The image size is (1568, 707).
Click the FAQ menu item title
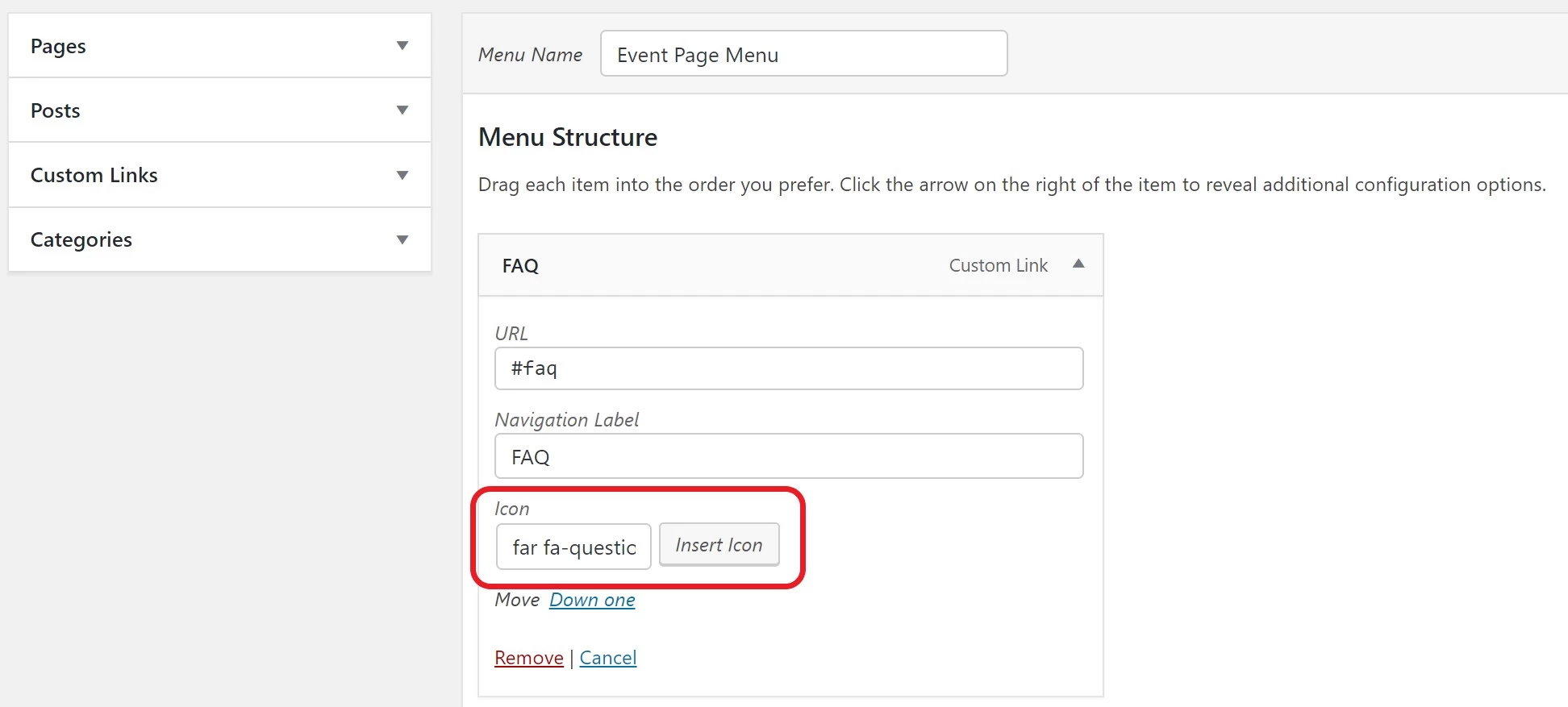coord(520,266)
